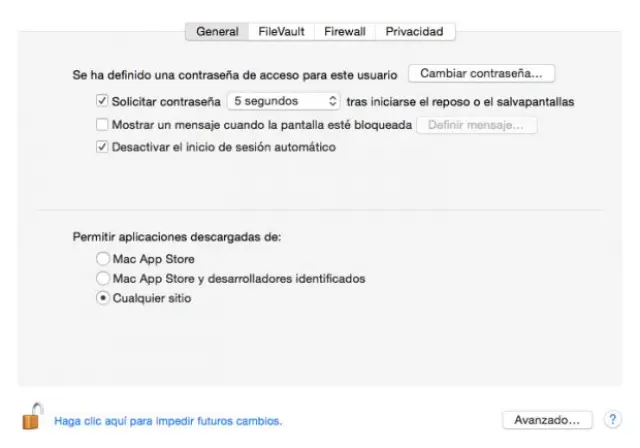Click the disabled Definir mensaje button
Screen dimensions: 640x448
[x=476, y=125]
